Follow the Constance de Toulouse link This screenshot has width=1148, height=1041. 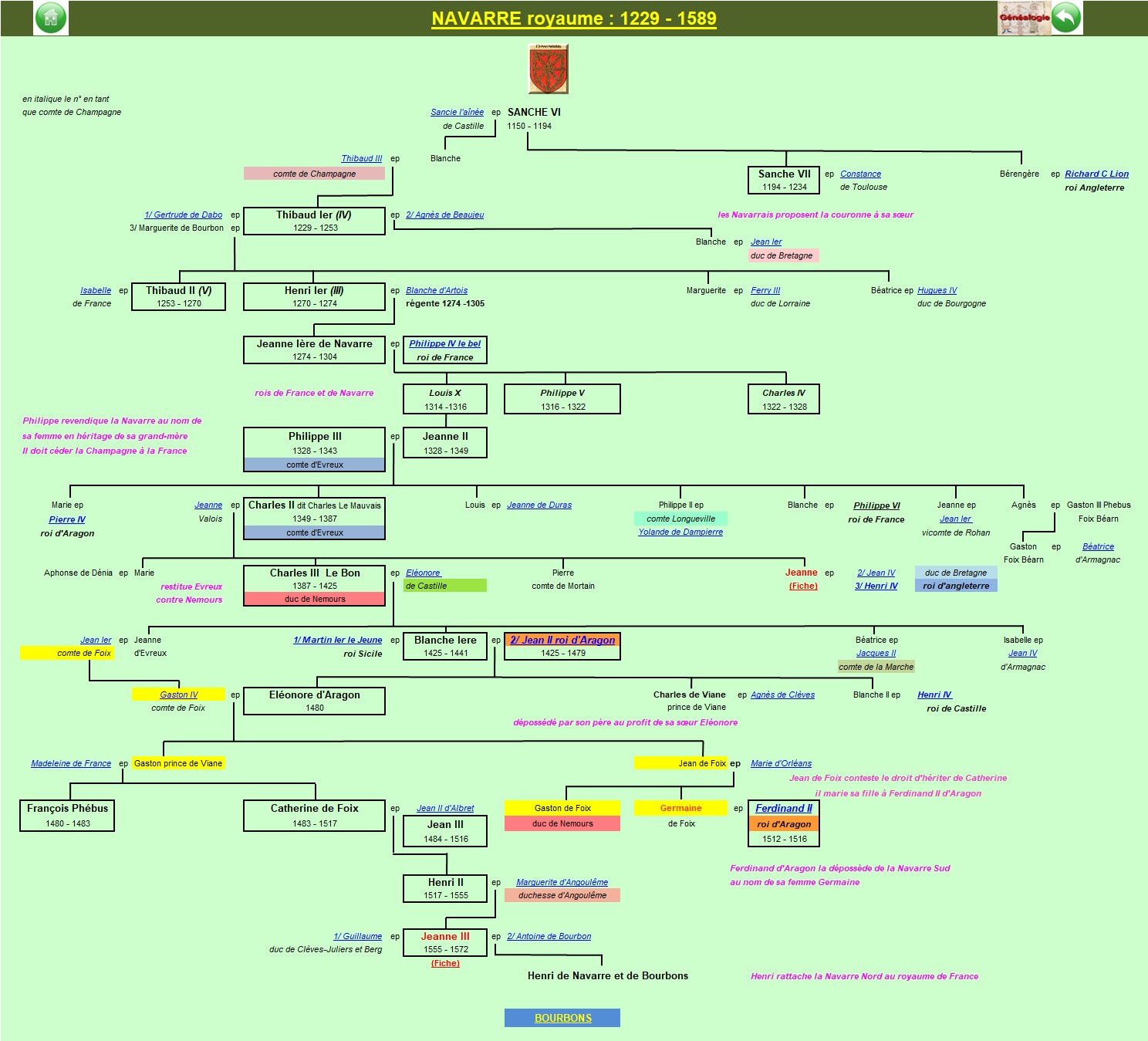coord(860,174)
